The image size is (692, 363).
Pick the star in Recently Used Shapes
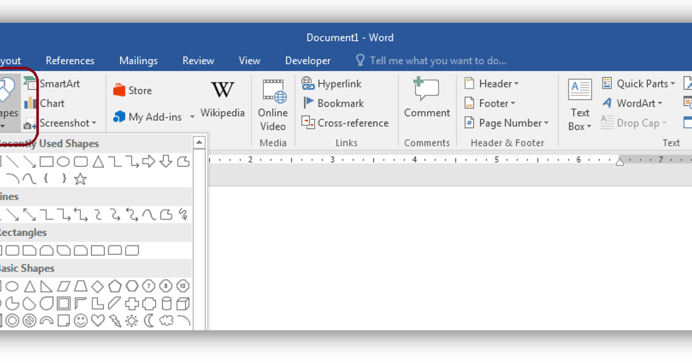pyautogui.click(x=80, y=179)
